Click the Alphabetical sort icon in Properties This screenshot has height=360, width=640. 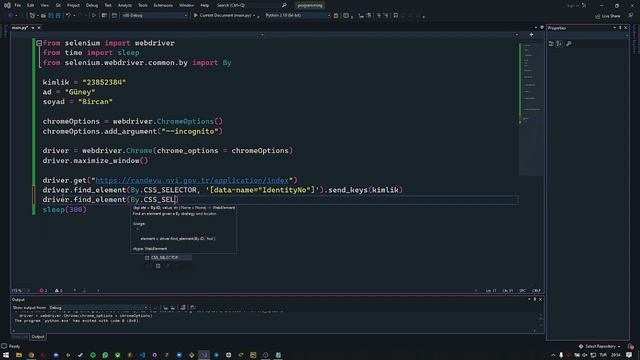tap(559, 44)
